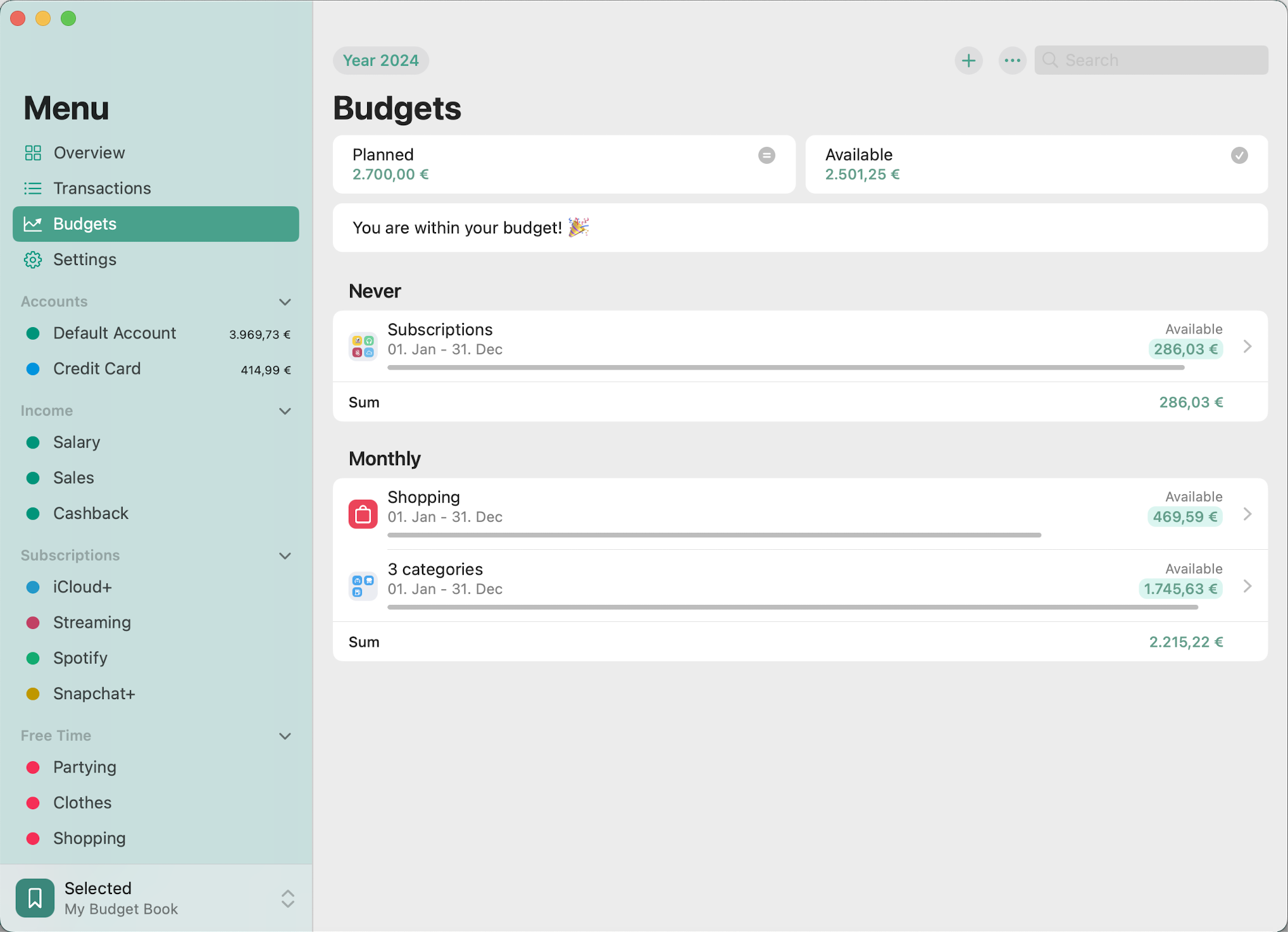
Task: Click the red Shopping bag budget icon
Action: [363, 514]
